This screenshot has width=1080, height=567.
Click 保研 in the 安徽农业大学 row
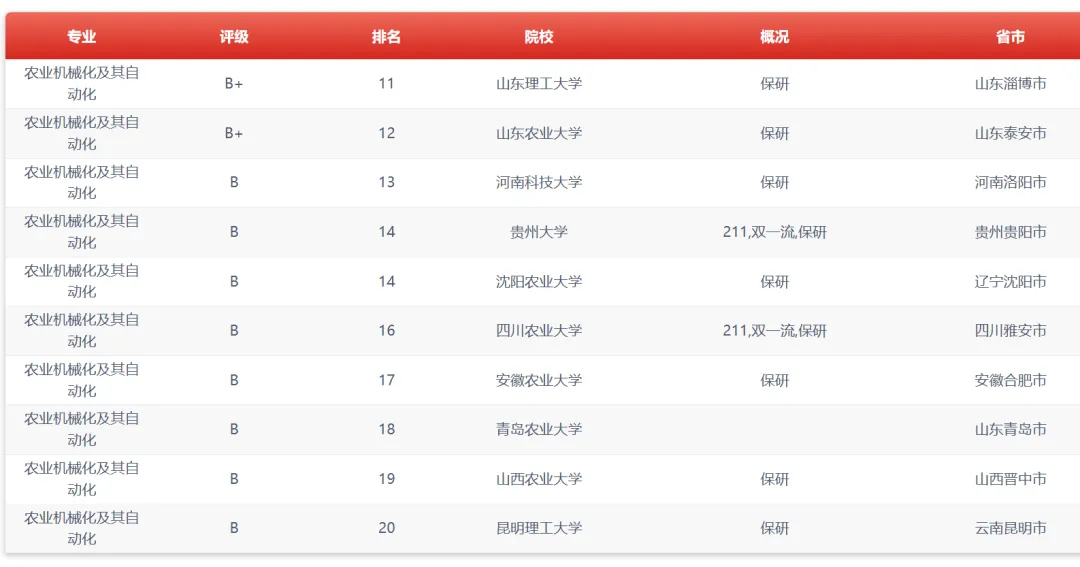coord(774,380)
